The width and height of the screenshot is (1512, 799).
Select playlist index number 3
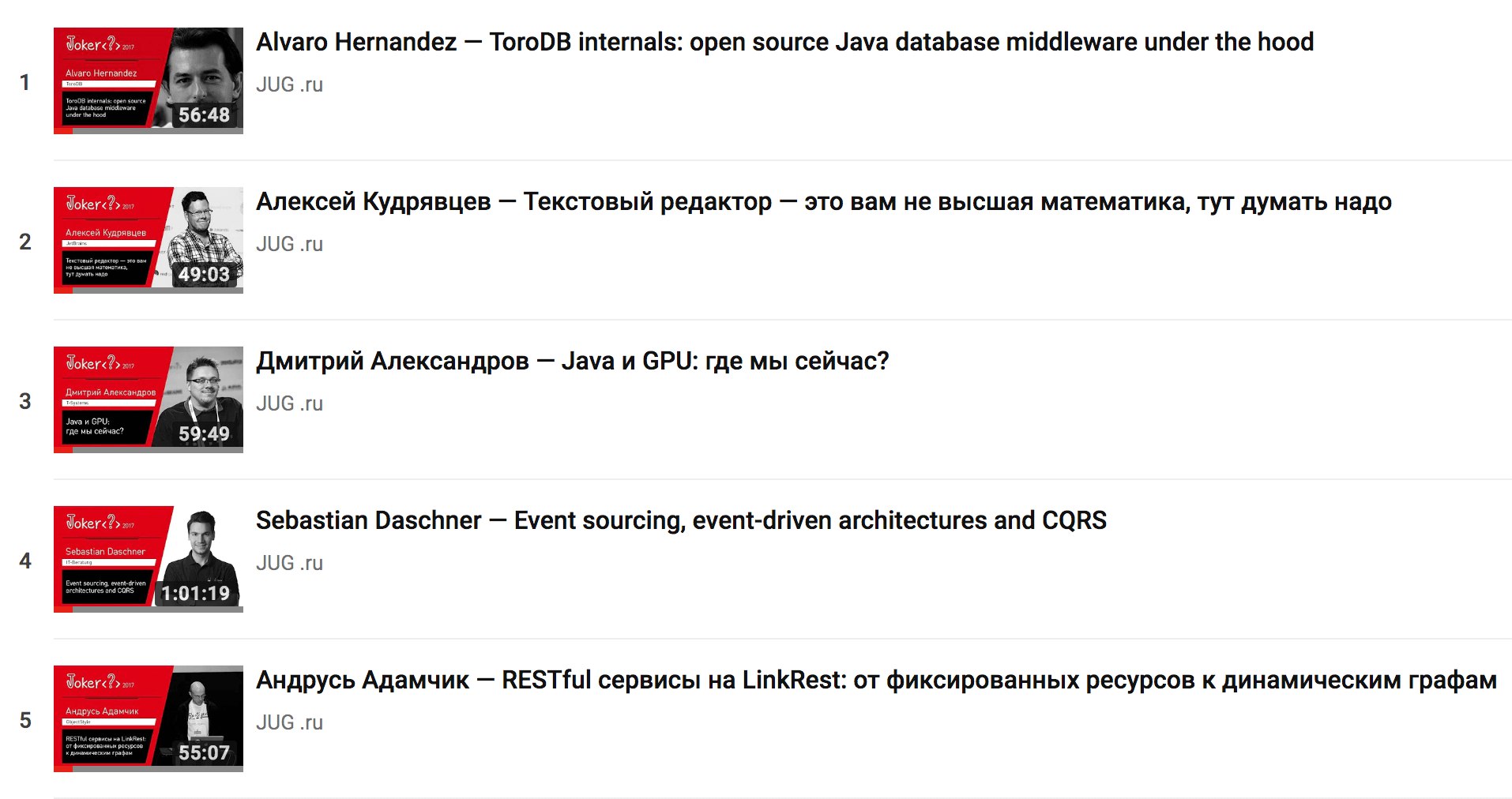(x=25, y=401)
